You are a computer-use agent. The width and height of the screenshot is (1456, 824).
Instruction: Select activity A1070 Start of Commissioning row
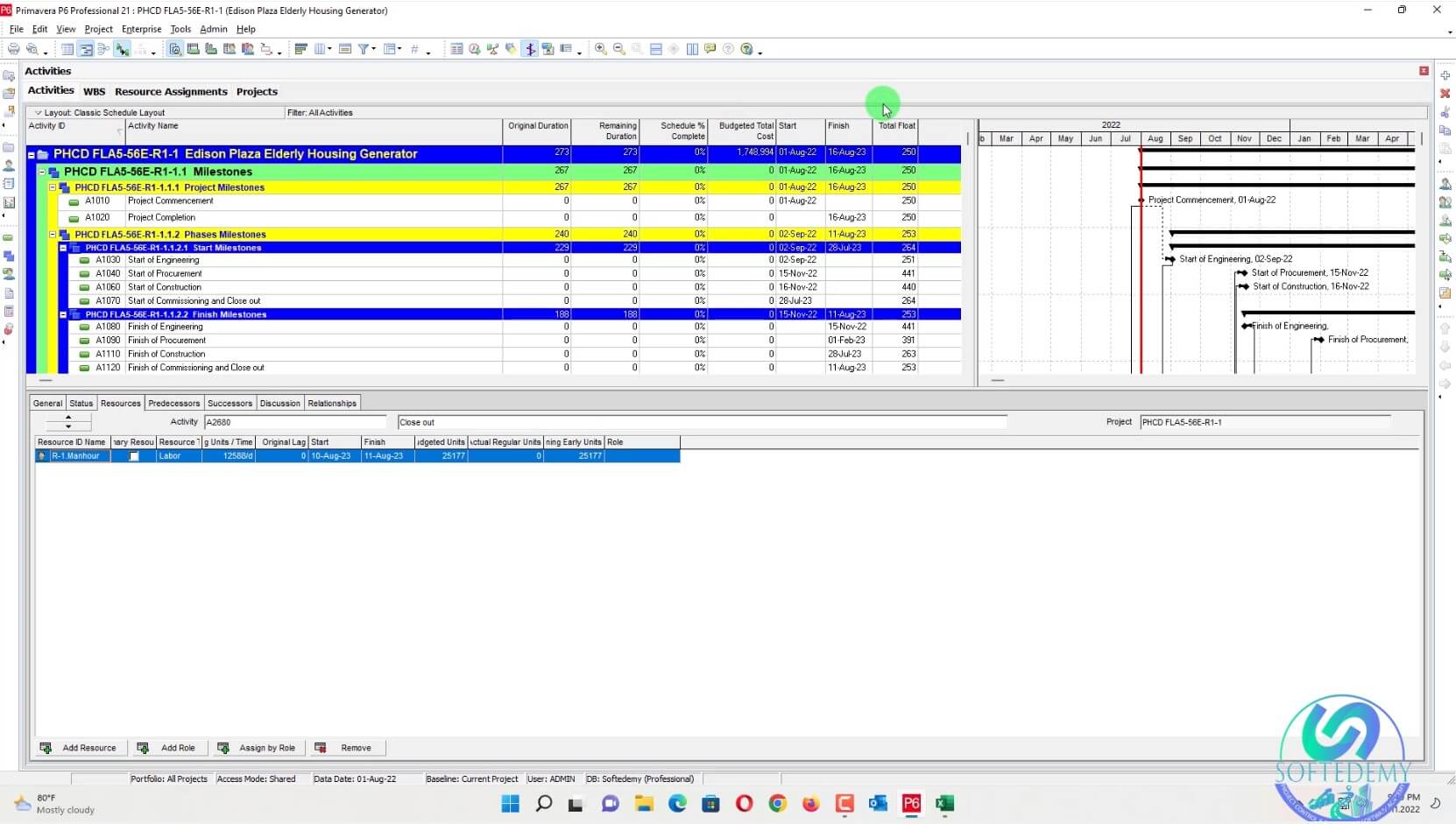(493, 301)
